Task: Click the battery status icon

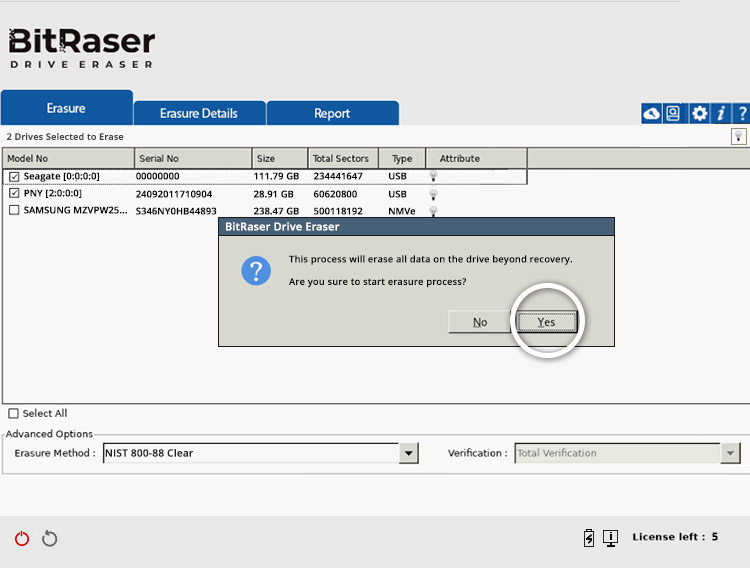Action: [589, 538]
